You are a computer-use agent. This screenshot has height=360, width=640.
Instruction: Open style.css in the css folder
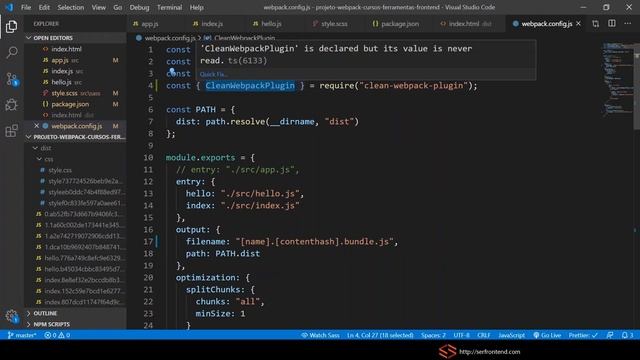[75, 170]
